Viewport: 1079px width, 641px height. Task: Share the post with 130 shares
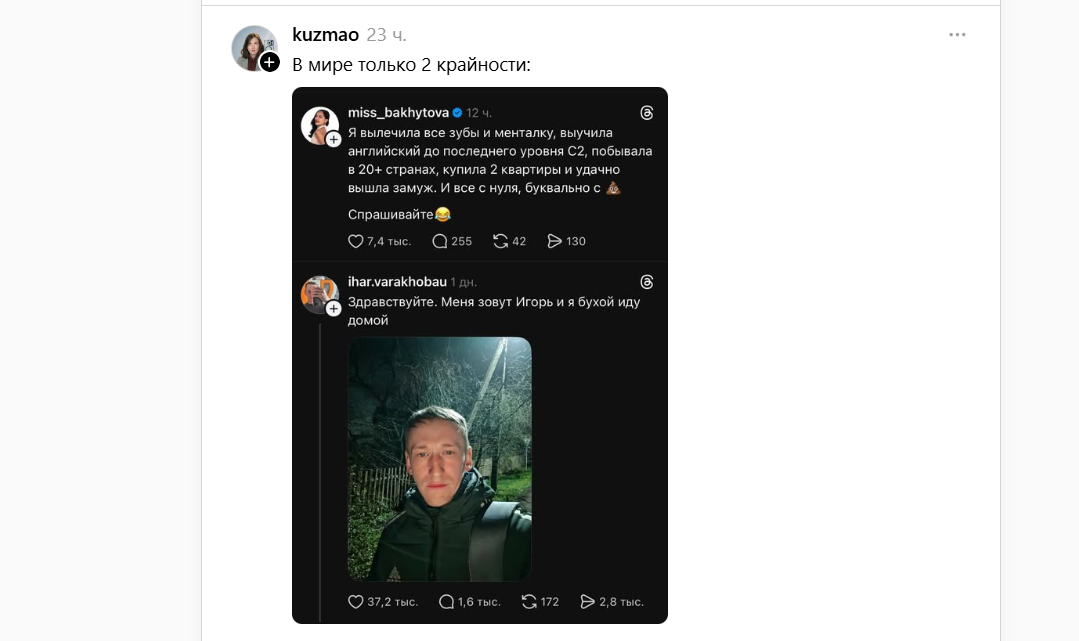(555, 241)
